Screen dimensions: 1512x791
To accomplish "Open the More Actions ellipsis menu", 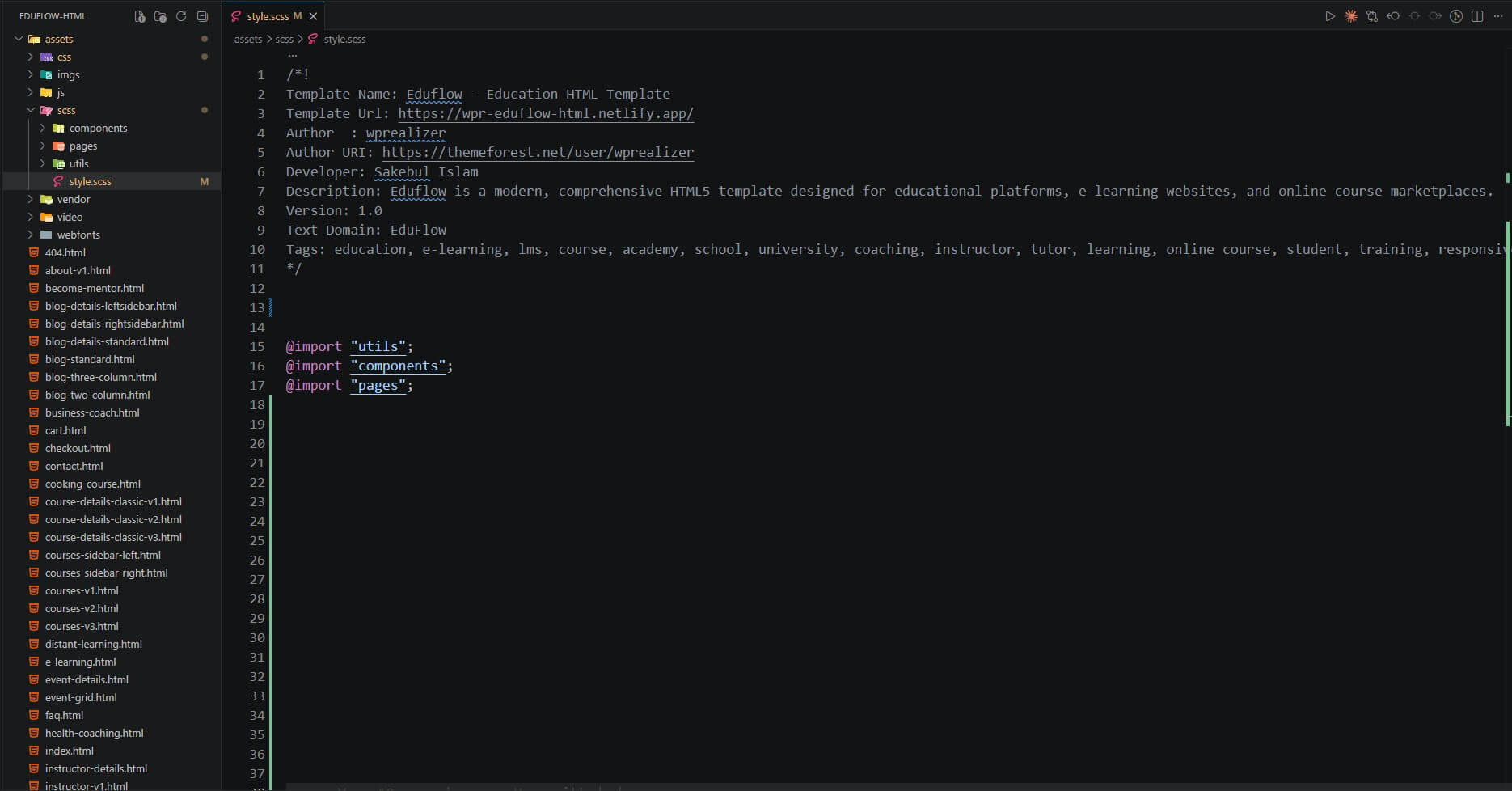I will [1497, 16].
